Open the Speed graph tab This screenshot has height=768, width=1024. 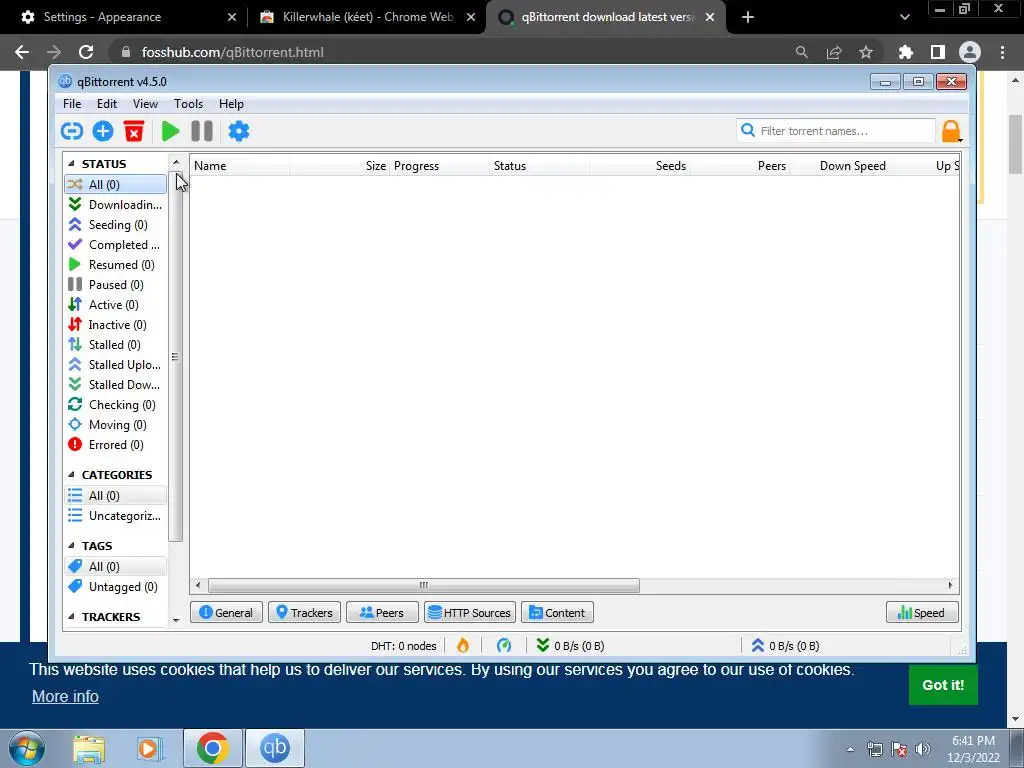922,613
